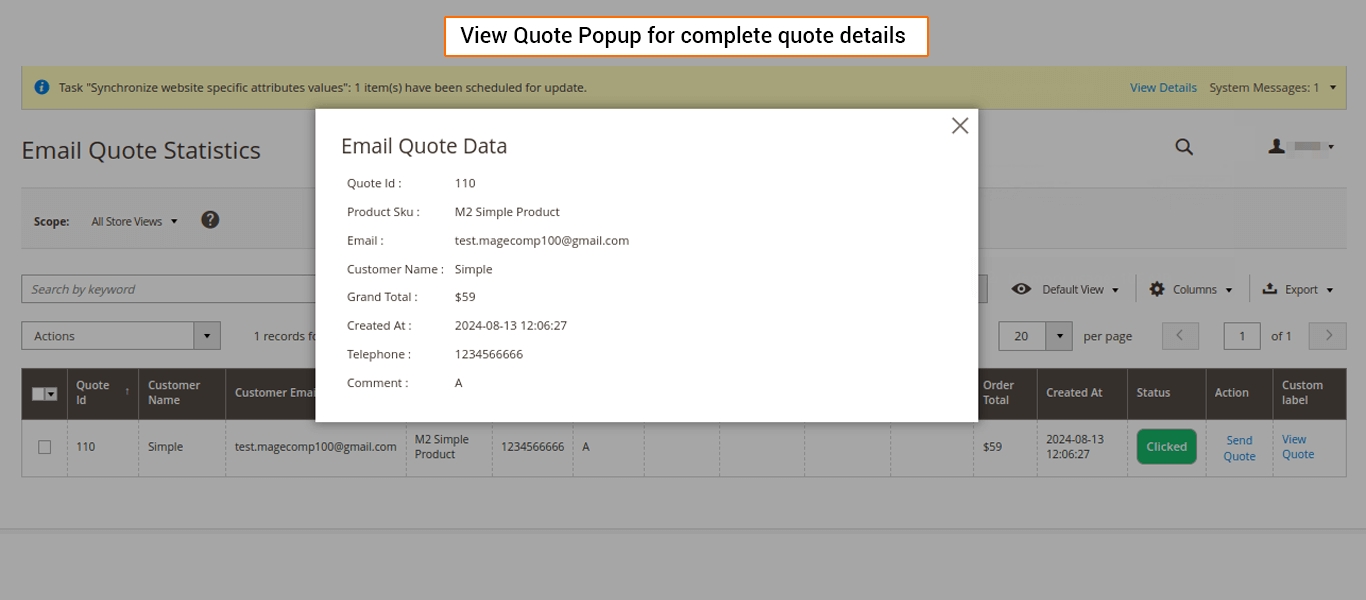Expand the Actions dropdown
Image resolution: width=1366 pixels, height=600 pixels.
click(x=207, y=336)
